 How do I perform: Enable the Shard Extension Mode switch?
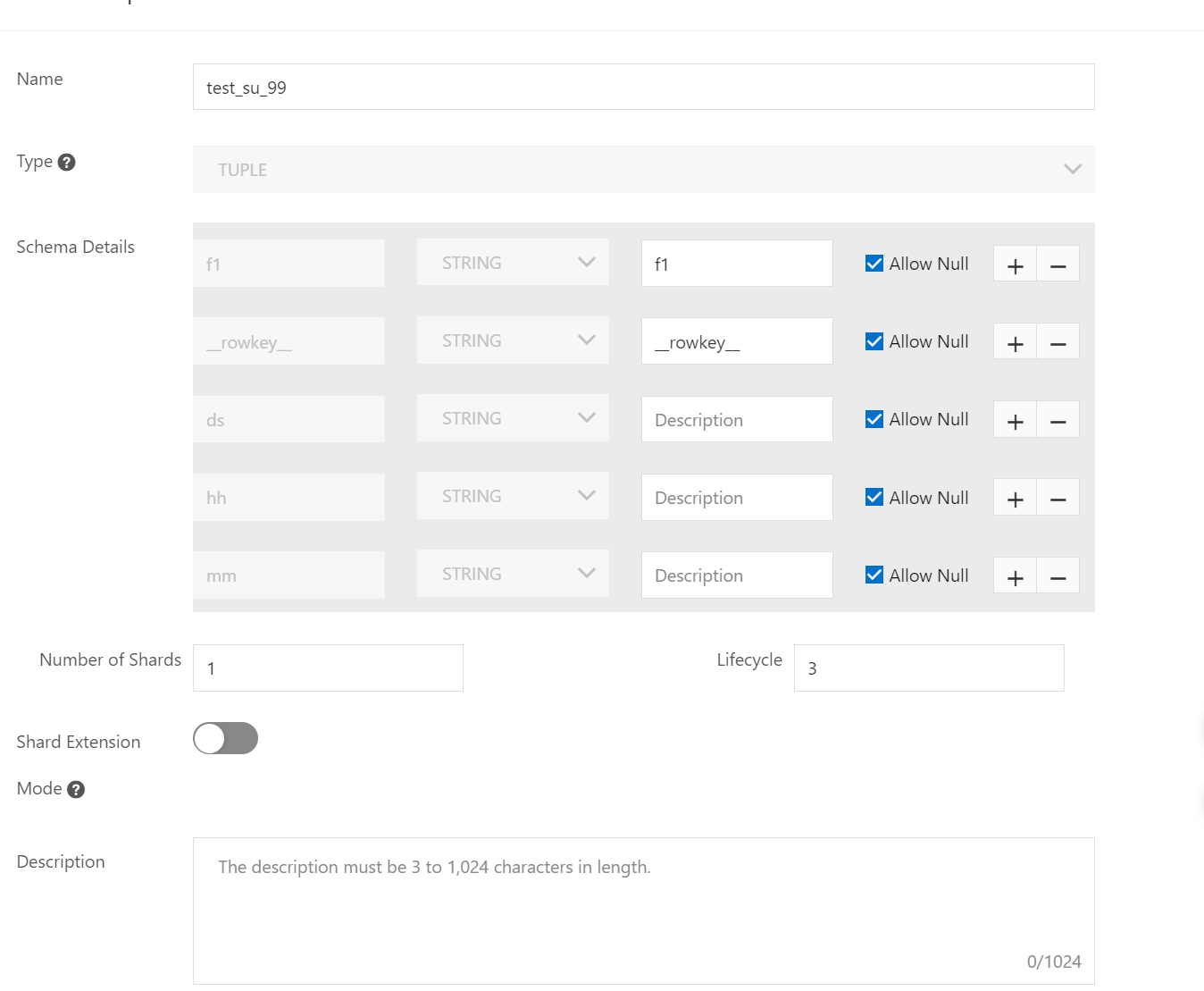[x=225, y=738]
